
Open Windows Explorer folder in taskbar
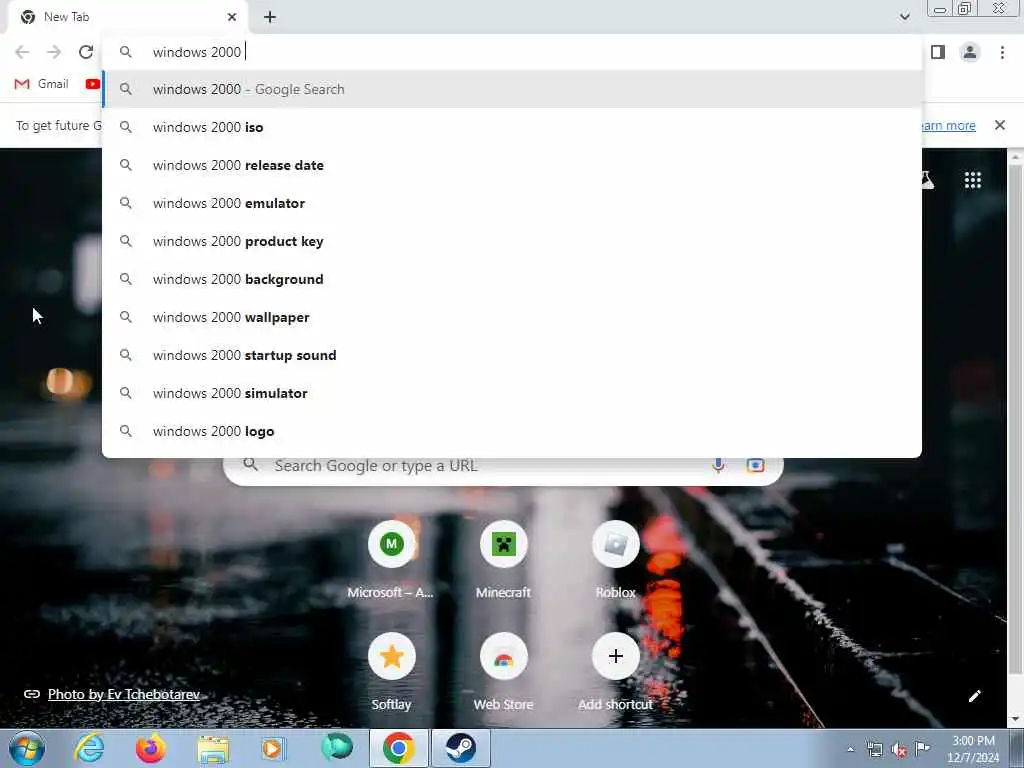pos(213,750)
